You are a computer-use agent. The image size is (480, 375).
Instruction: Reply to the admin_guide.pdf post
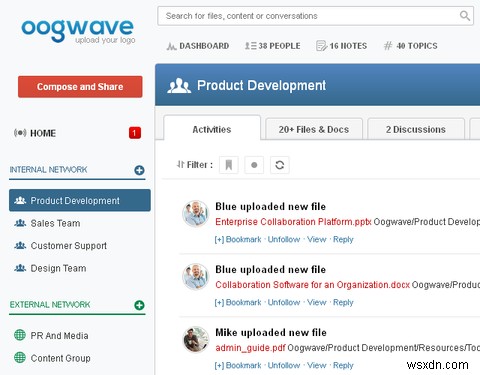(343, 365)
